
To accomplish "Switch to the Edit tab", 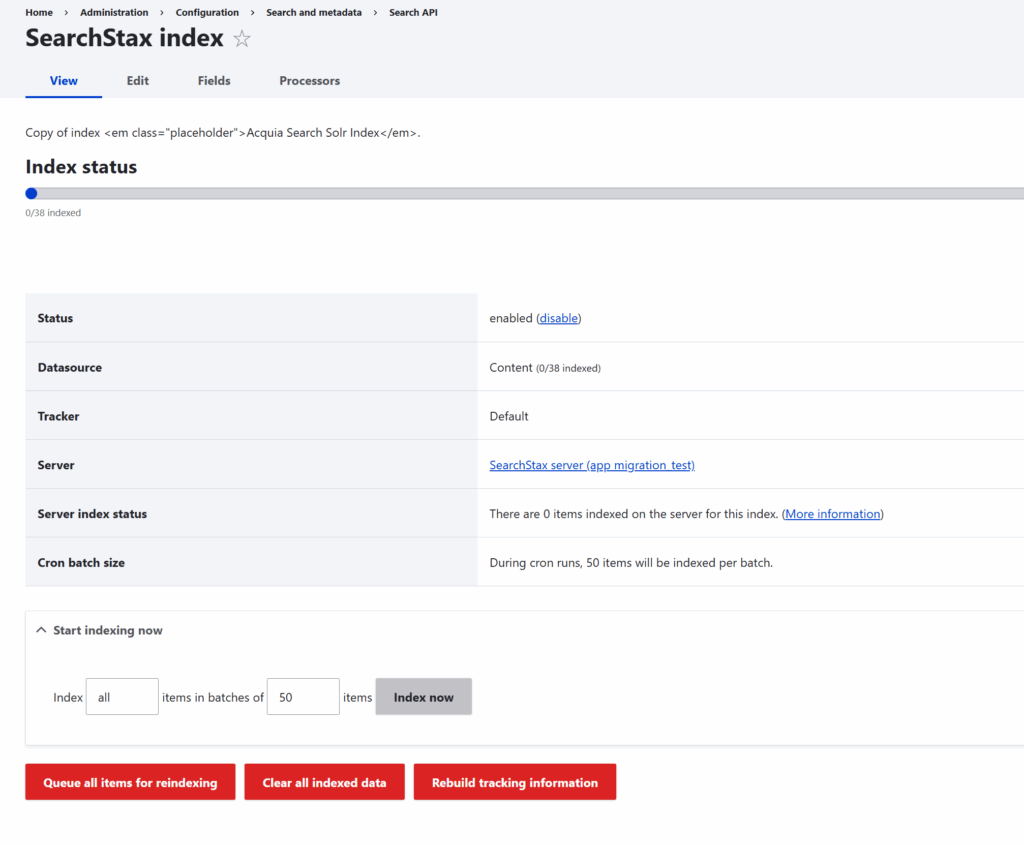I will pos(138,81).
